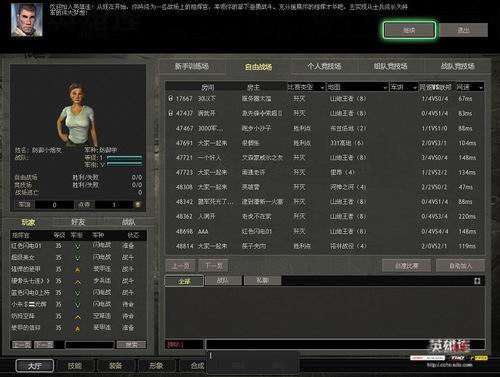Click the 搜索 button in player panel
The height and width of the screenshot is (377, 500).
pos(131,345)
